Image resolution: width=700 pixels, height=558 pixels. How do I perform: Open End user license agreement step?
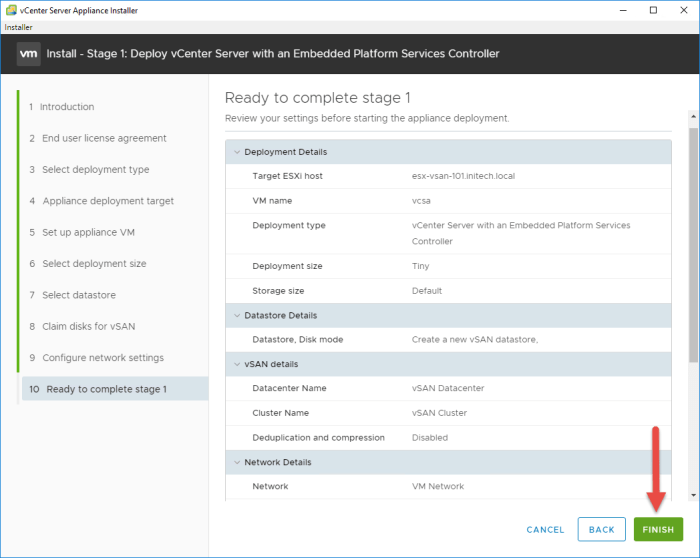(104, 138)
